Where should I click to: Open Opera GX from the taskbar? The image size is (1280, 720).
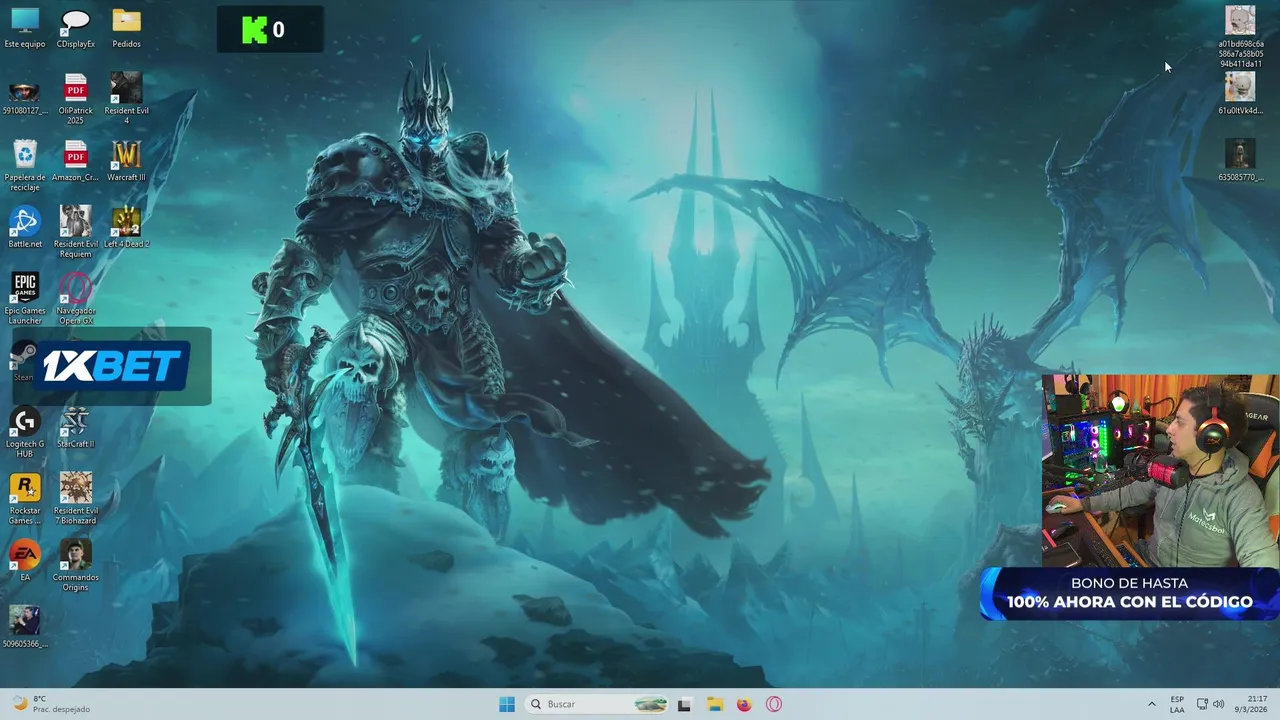(774, 704)
